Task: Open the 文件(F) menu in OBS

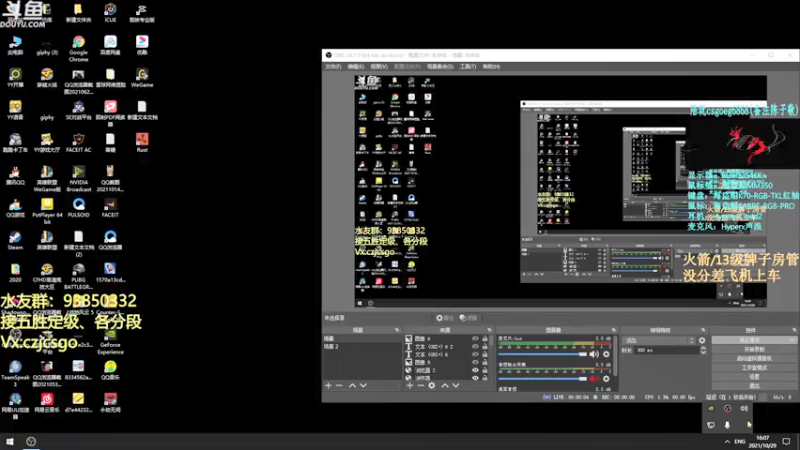Action: 333,67
